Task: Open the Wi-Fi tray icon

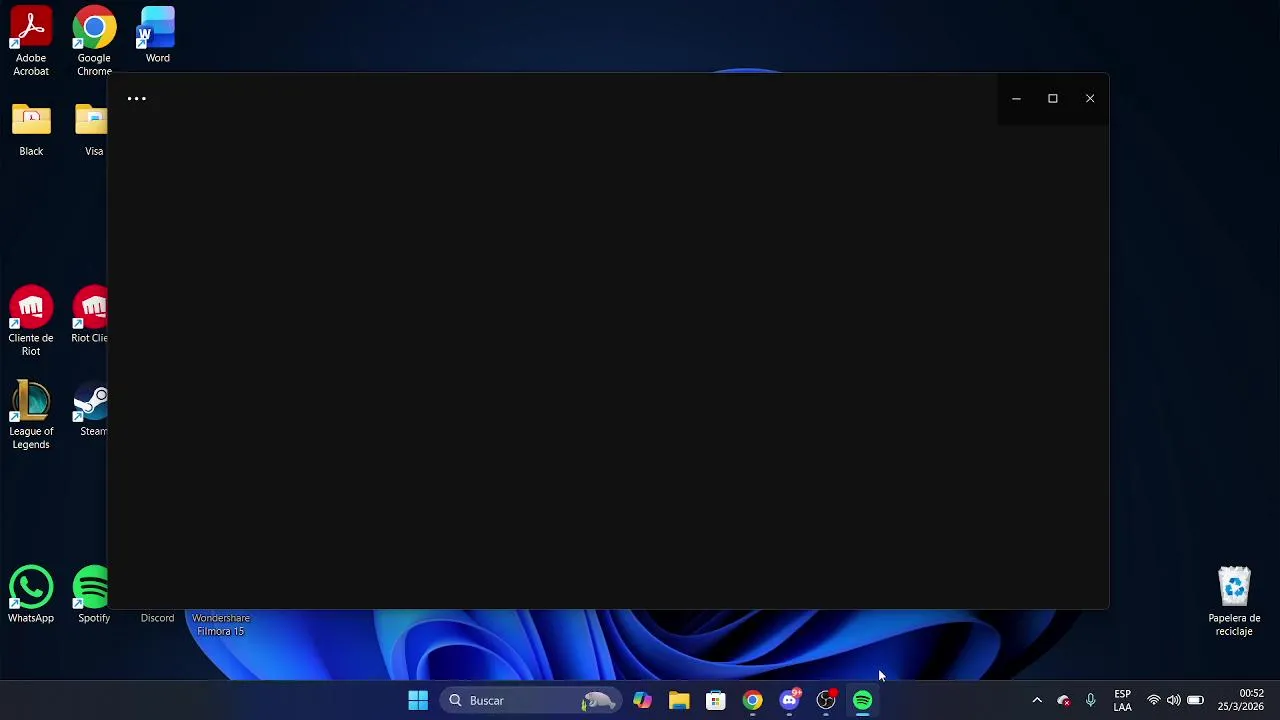Action: pyautogui.click(x=1154, y=701)
